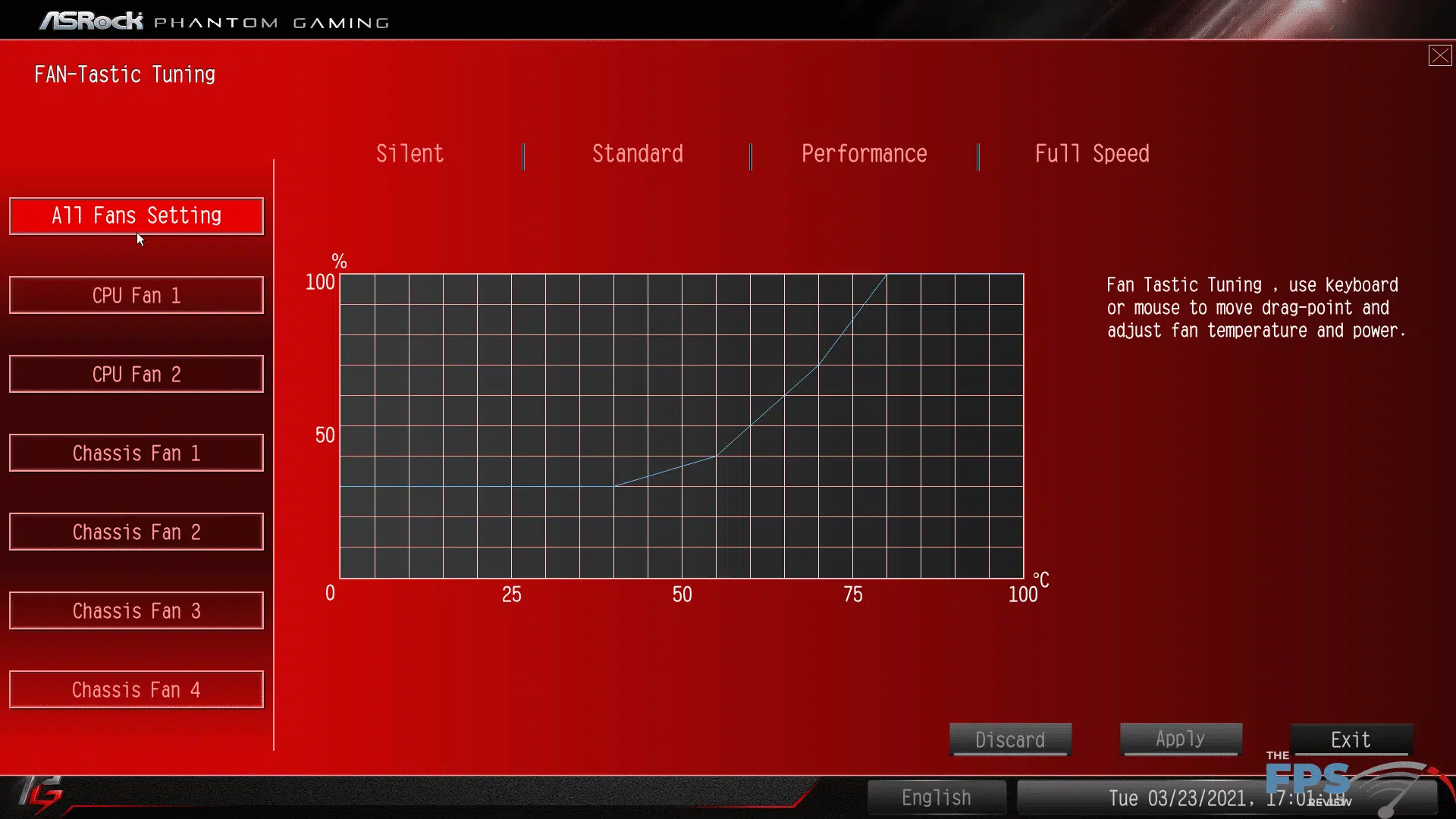Select Chassis Fan 3 in the sidebar
This screenshot has width=1456, height=819.
click(x=136, y=610)
